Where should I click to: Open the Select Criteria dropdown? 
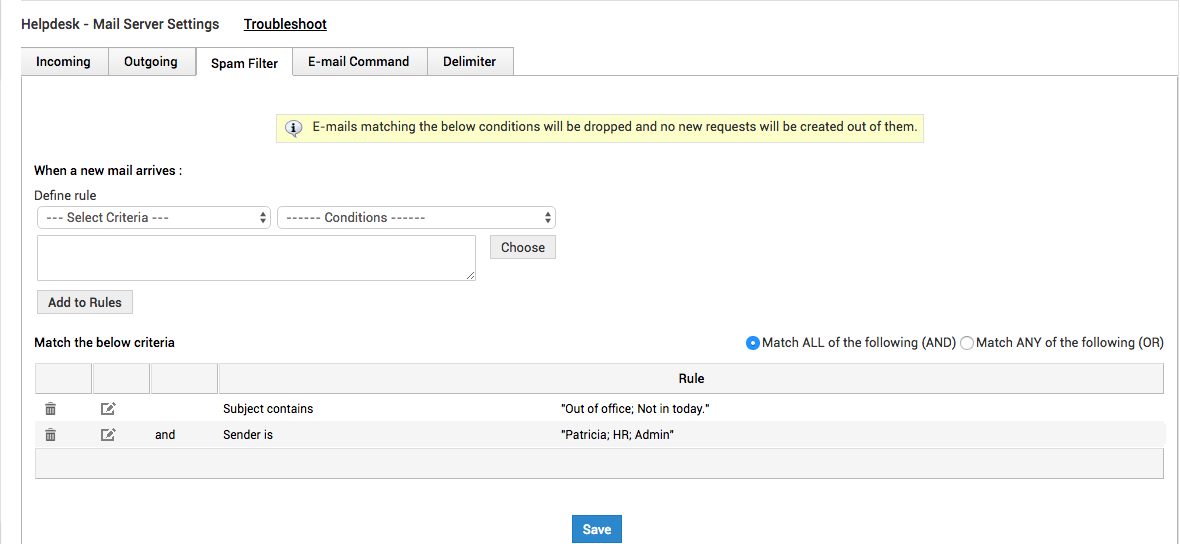coord(154,218)
